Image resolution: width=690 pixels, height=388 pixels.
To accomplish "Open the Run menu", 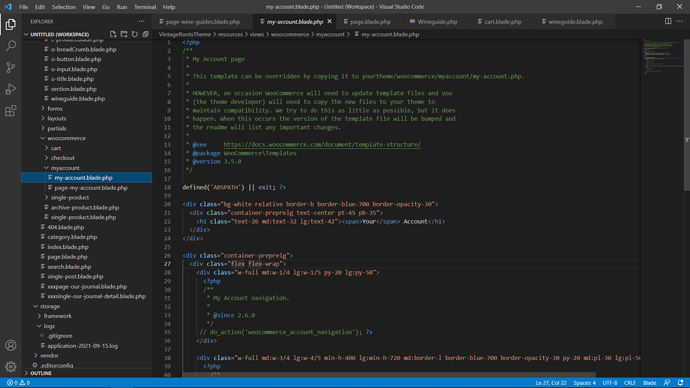I will coord(122,7).
